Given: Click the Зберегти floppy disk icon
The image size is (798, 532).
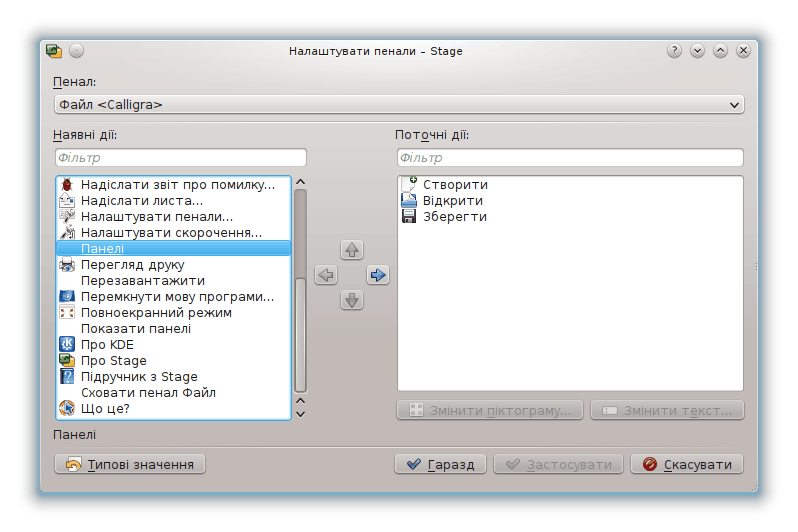Looking at the screenshot, I should [x=409, y=217].
